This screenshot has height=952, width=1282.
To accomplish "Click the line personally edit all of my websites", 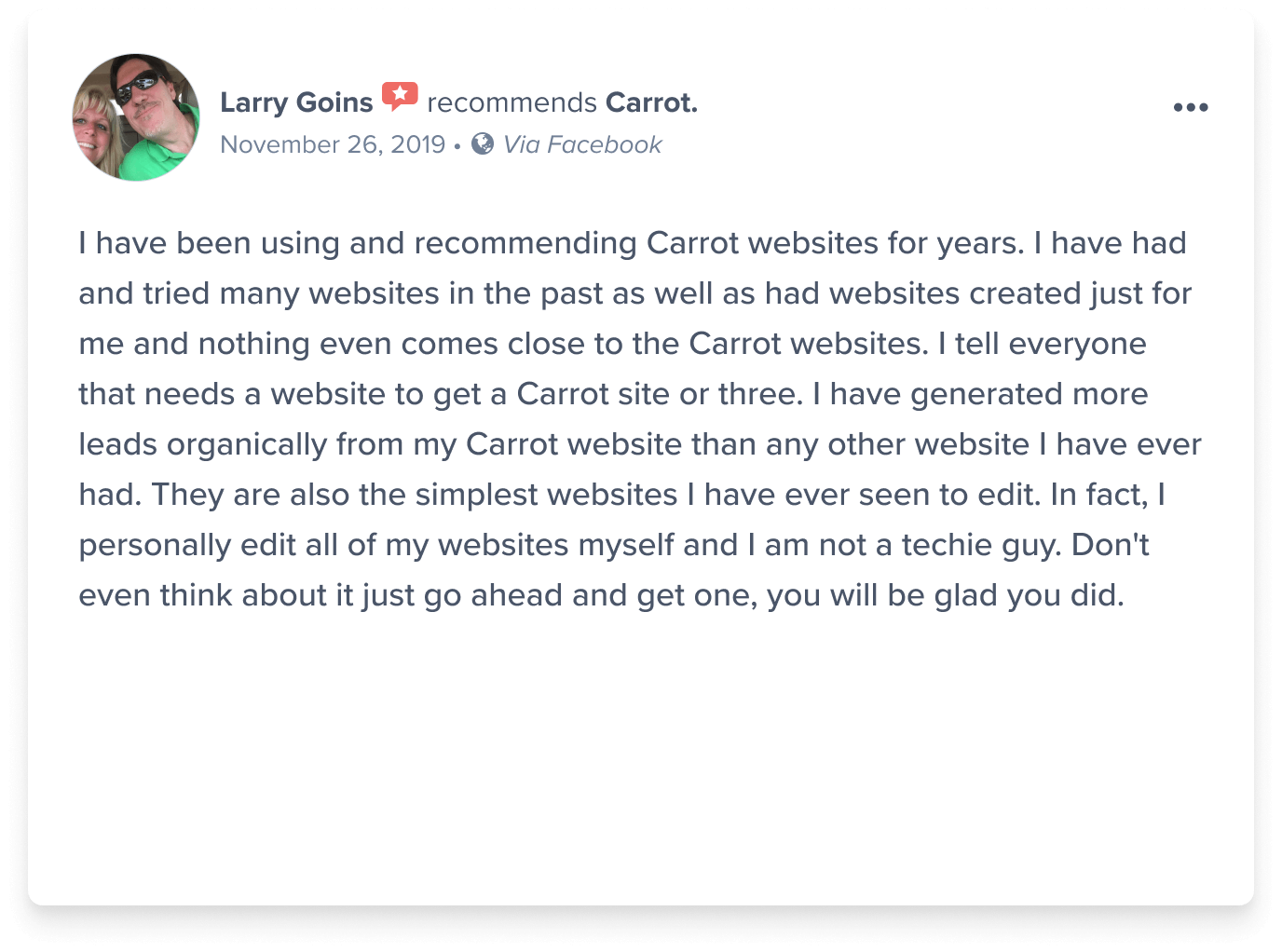I will click(x=614, y=545).
